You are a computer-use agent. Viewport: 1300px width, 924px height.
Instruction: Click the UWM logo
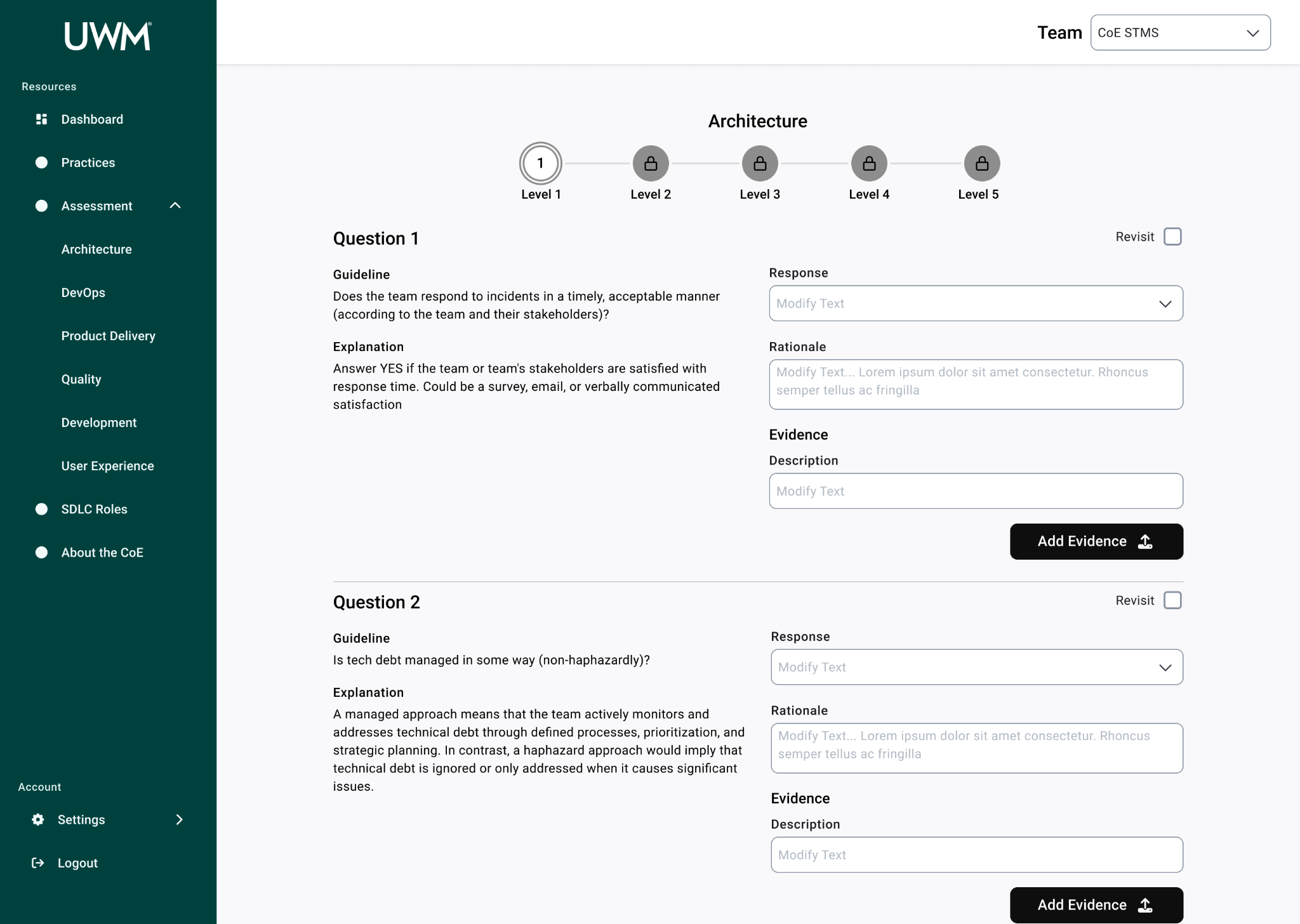coord(108,36)
